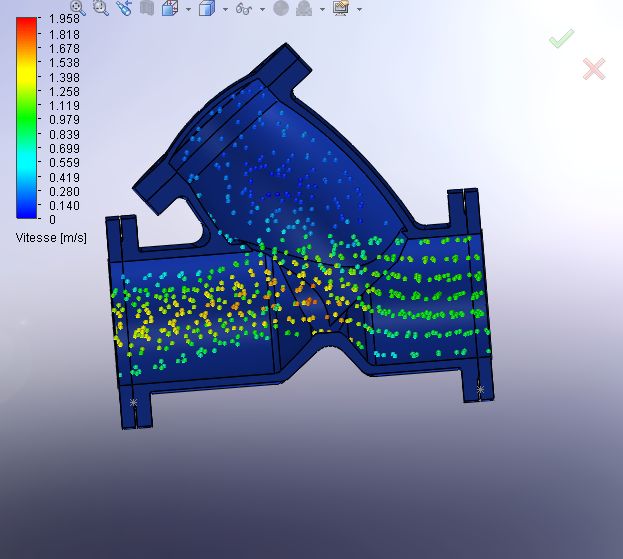This screenshot has width=623, height=559.
Task: Expand the View Settings dropdown arrow
Action: click(x=359, y=9)
